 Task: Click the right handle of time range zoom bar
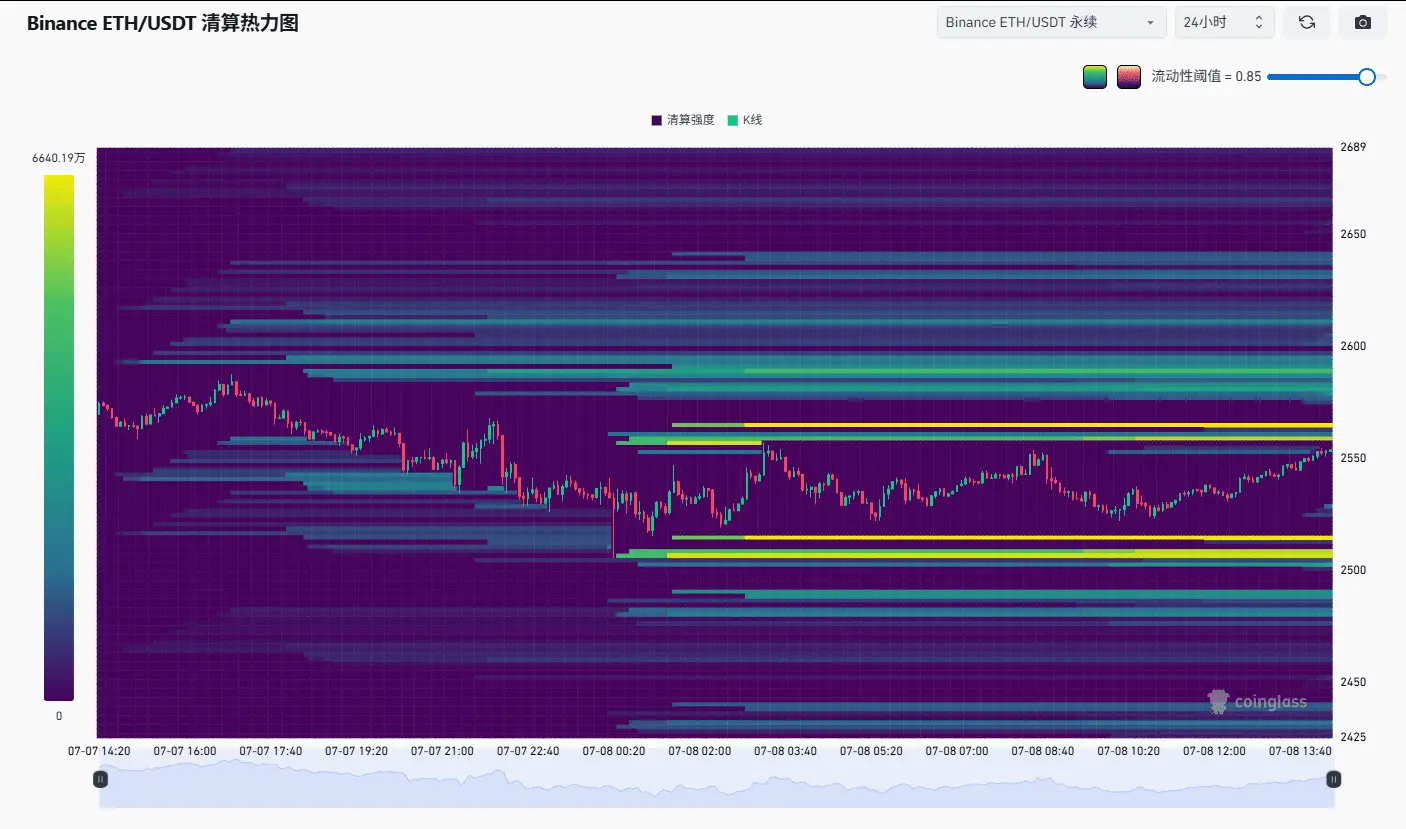(1333, 779)
